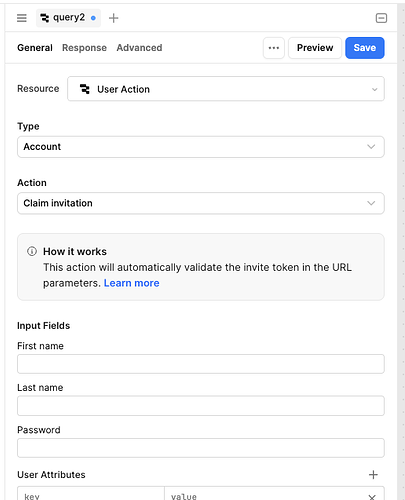Click the How it works info icon

pos(32,251)
